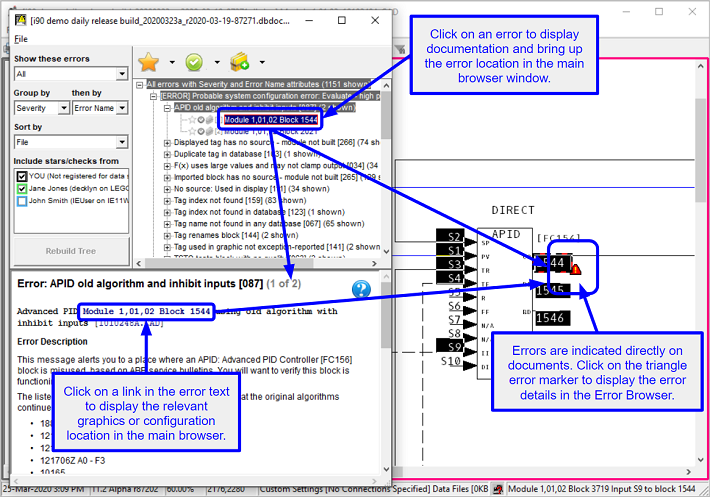Expand the Duplicate tag in database node
Screen dimensions: 710x497
click(x=167, y=156)
